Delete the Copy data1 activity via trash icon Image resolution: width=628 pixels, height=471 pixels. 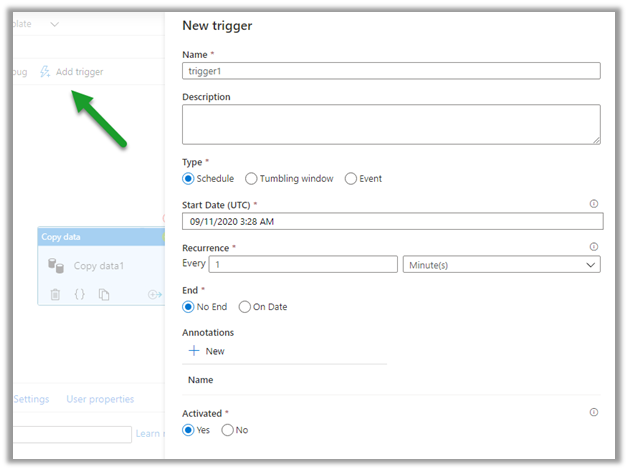click(55, 295)
